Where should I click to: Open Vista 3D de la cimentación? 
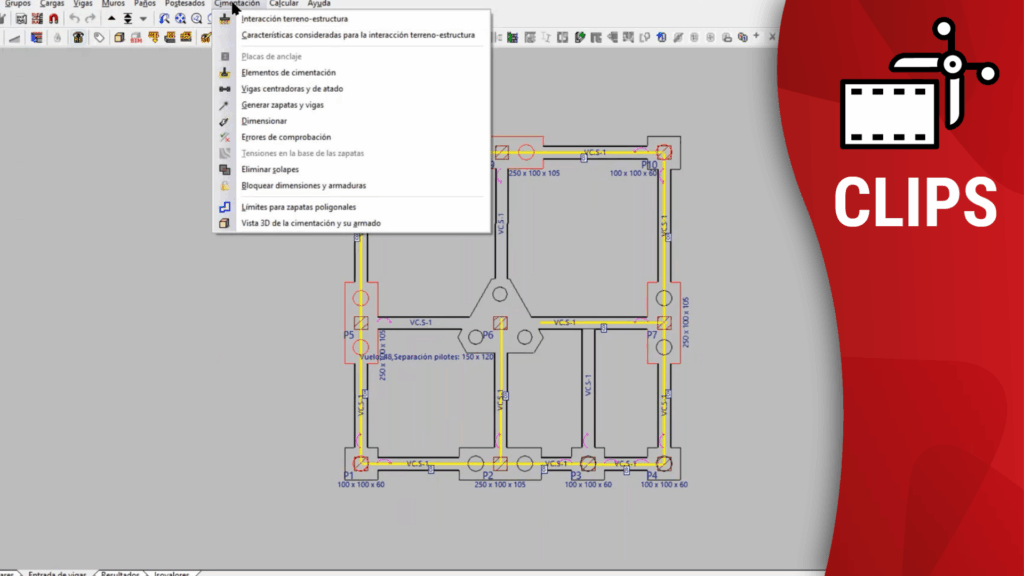pyautogui.click(x=310, y=223)
